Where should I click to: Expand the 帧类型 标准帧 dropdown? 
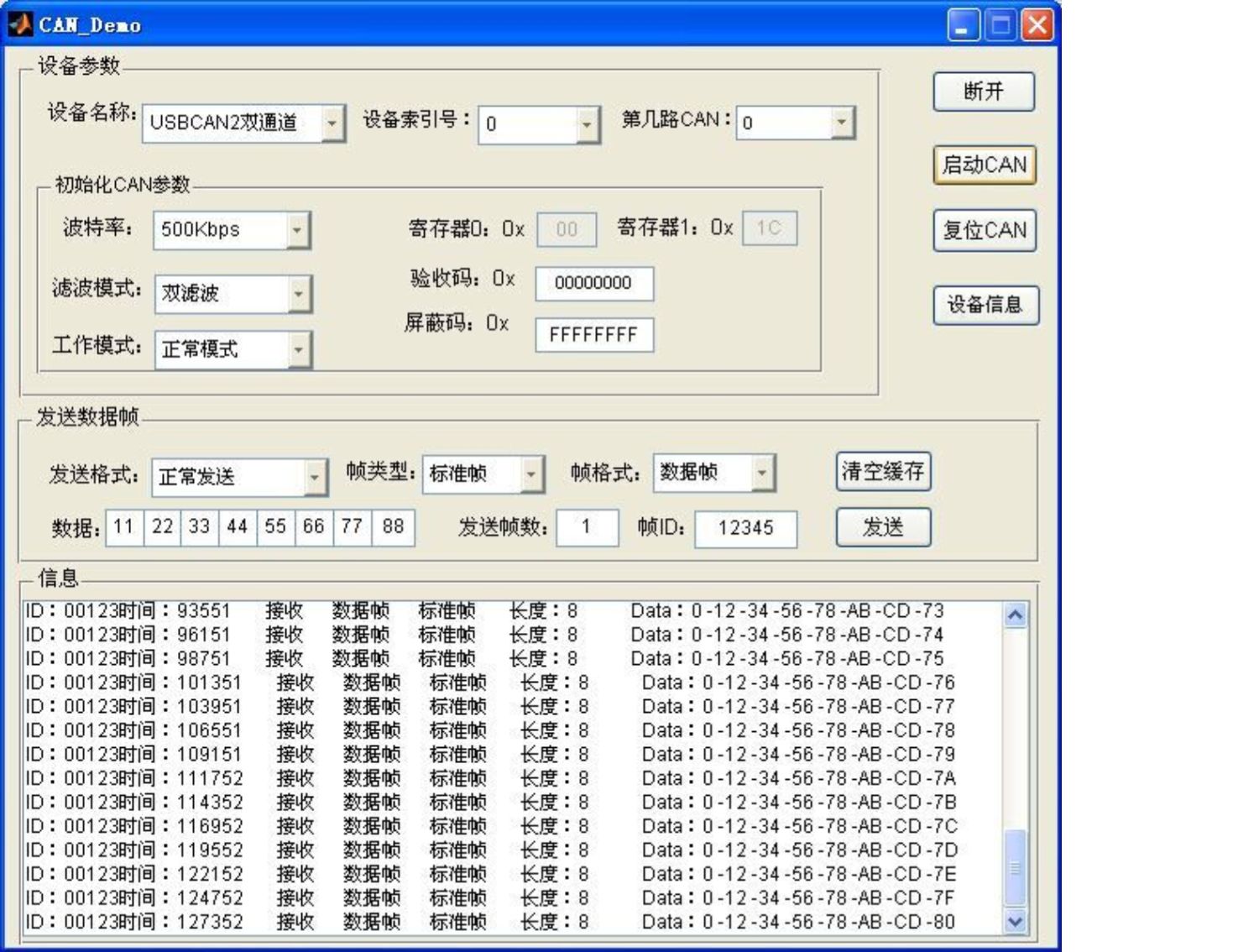[x=483, y=474]
